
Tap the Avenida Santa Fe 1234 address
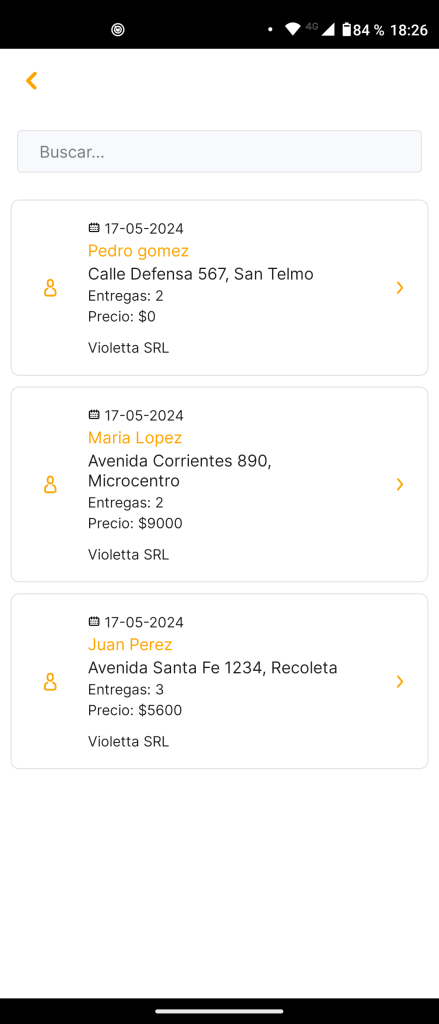212,668
